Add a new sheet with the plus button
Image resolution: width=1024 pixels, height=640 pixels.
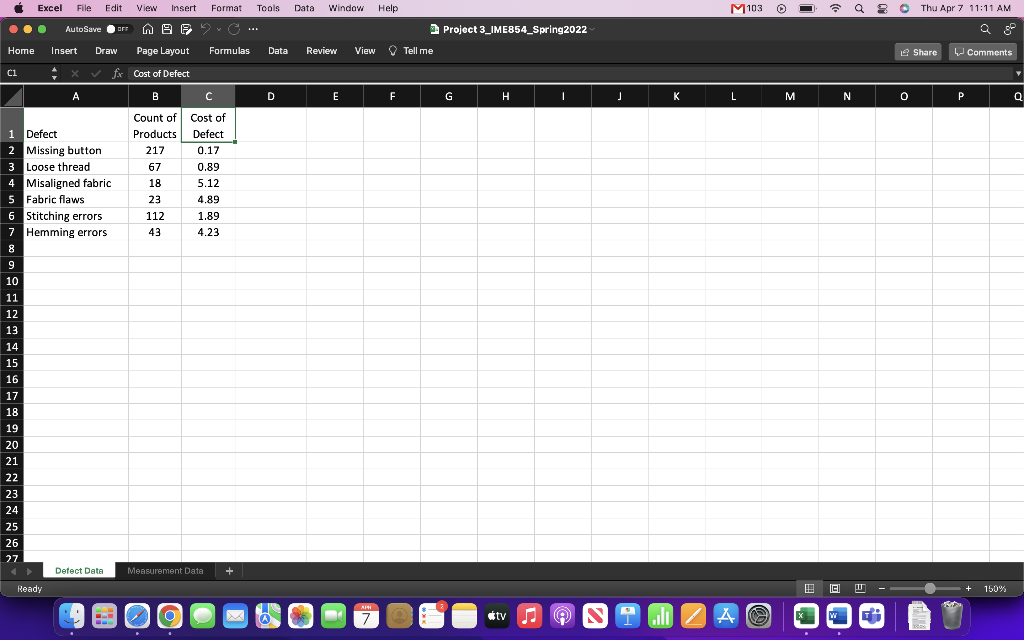pyautogui.click(x=228, y=570)
